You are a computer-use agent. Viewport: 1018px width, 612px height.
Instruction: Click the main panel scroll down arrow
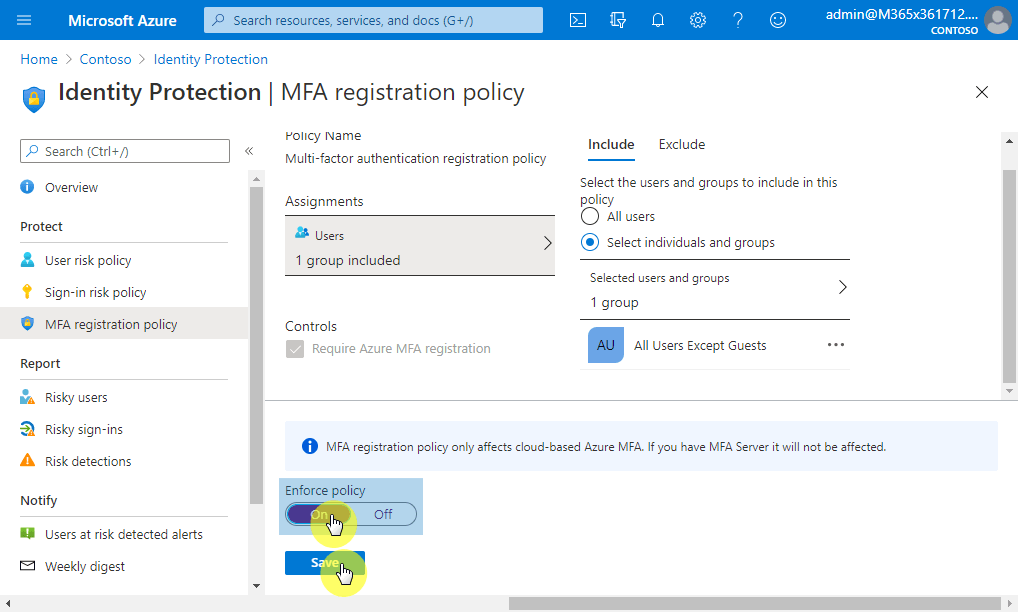1009,391
